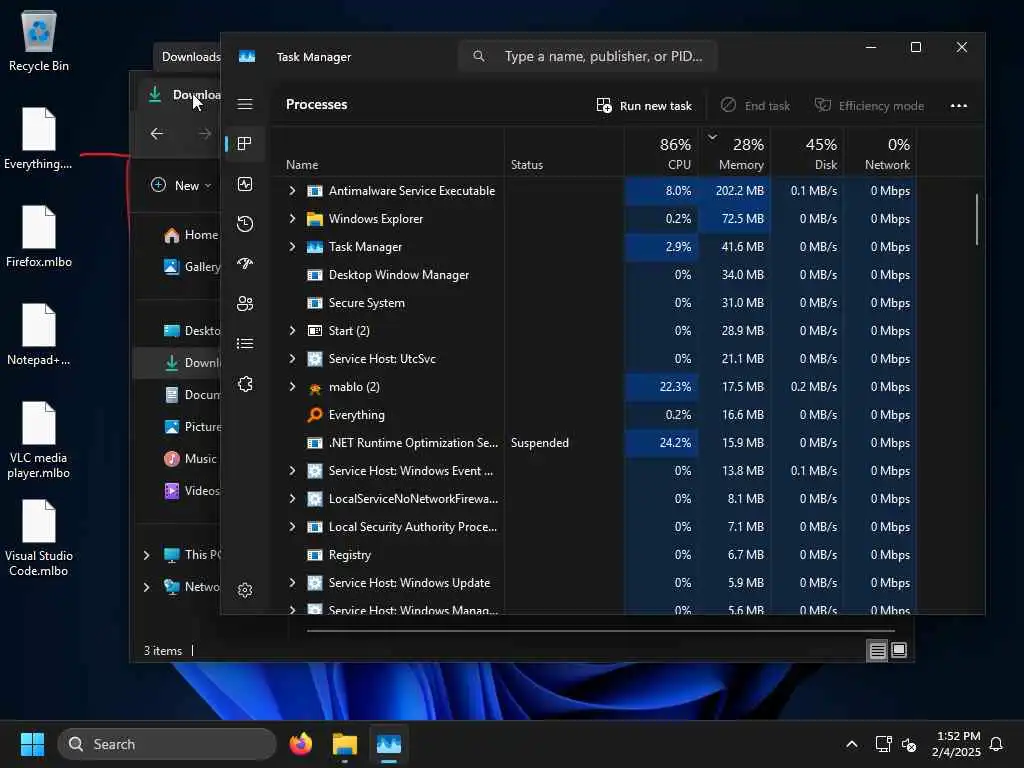Switch File Explorer to large thumbnails view
1024x768 pixels.
tap(899, 650)
